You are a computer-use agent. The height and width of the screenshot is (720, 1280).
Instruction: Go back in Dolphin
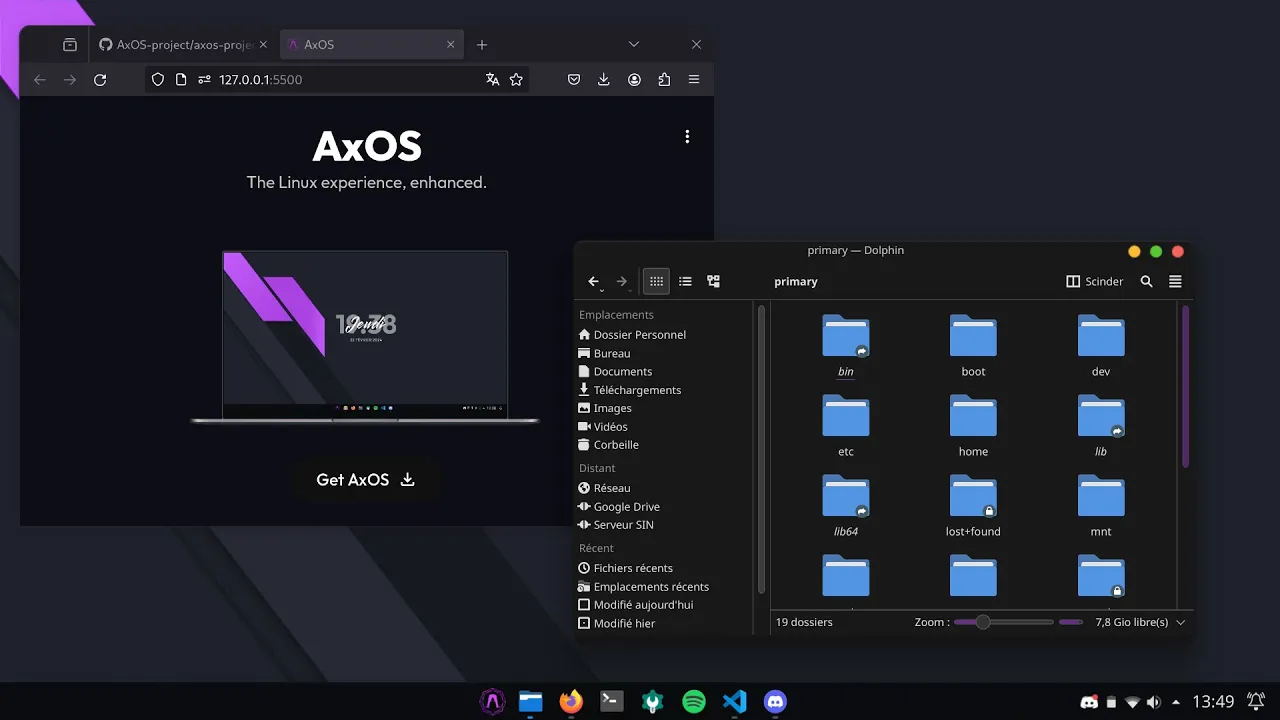tap(594, 282)
